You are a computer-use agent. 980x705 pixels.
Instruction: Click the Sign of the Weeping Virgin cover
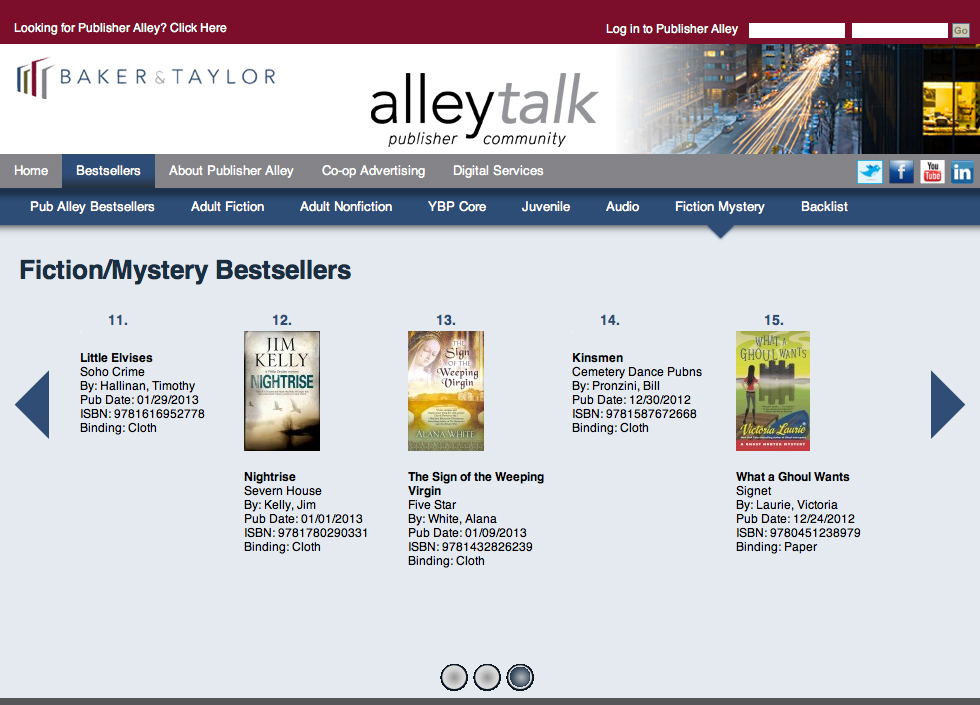(446, 391)
